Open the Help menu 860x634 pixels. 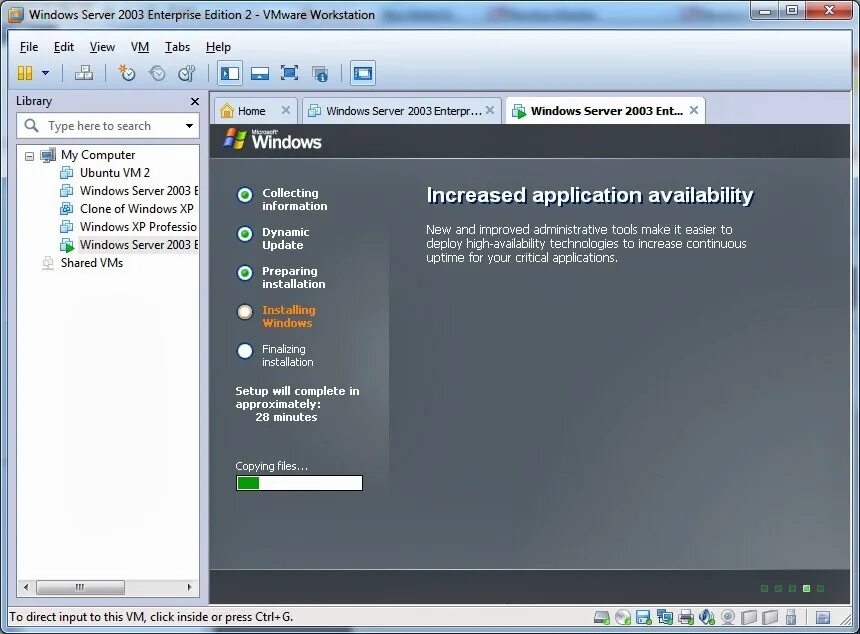pyautogui.click(x=218, y=47)
